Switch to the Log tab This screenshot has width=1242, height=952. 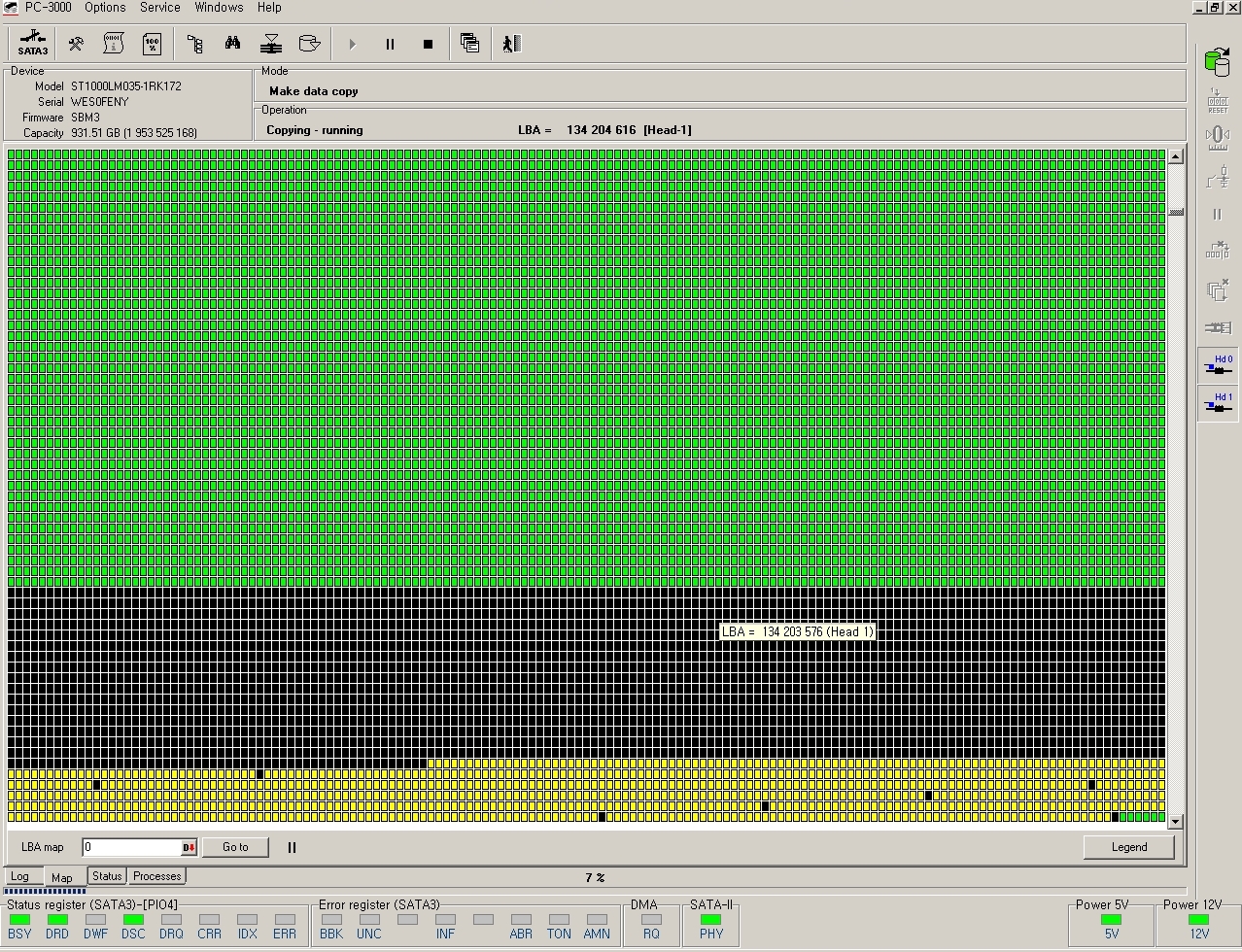pyautogui.click(x=19, y=876)
